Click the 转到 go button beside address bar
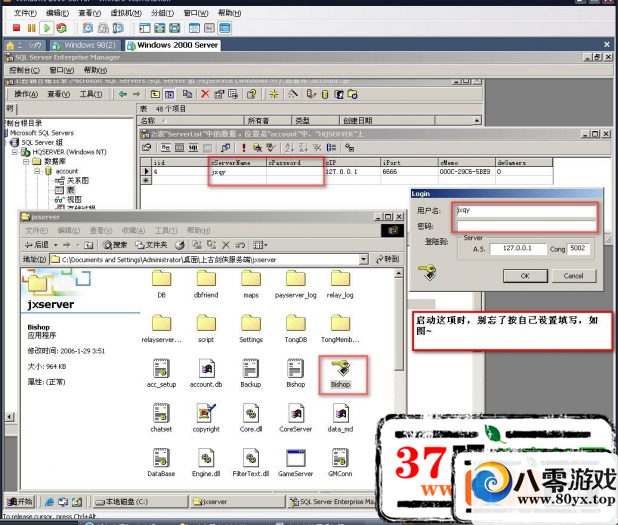The width and height of the screenshot is (618, 525). point(387,259)
